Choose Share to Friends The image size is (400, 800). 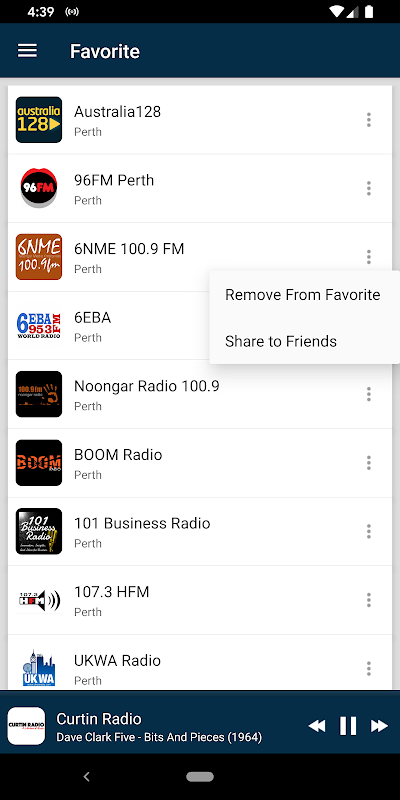pos(304,341)
